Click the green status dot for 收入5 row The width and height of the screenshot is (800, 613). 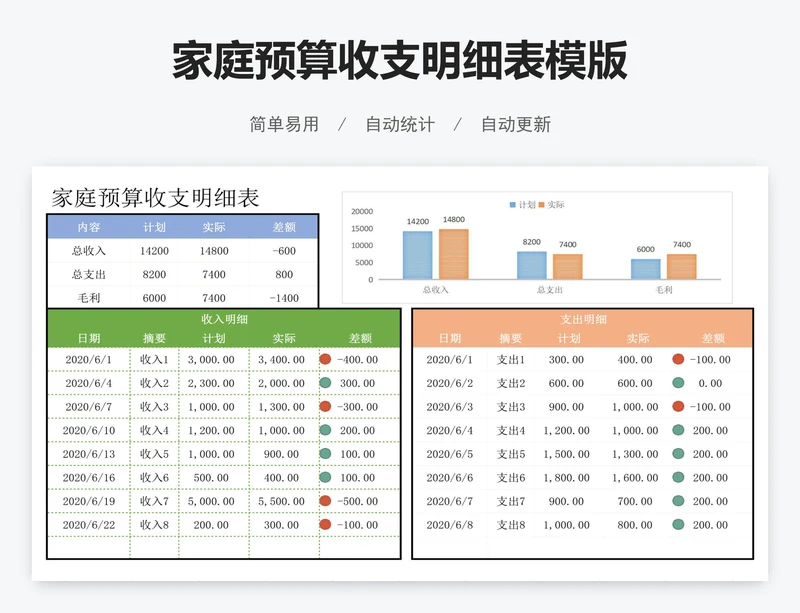coord(325,453)
